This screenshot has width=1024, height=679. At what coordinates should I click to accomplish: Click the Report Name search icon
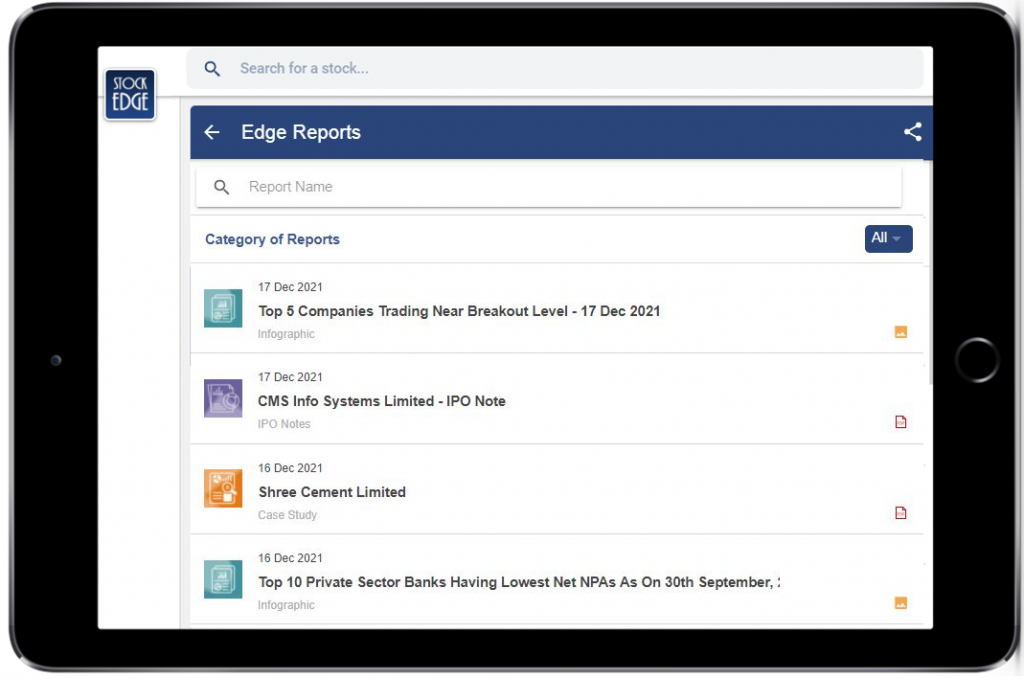click(x=221, y=187)
